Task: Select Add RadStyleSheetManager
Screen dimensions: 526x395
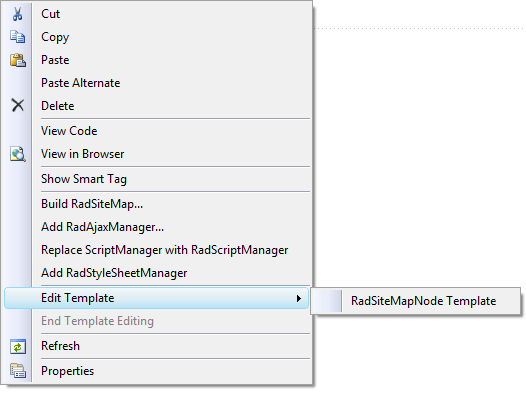Action: coord(156,273)
